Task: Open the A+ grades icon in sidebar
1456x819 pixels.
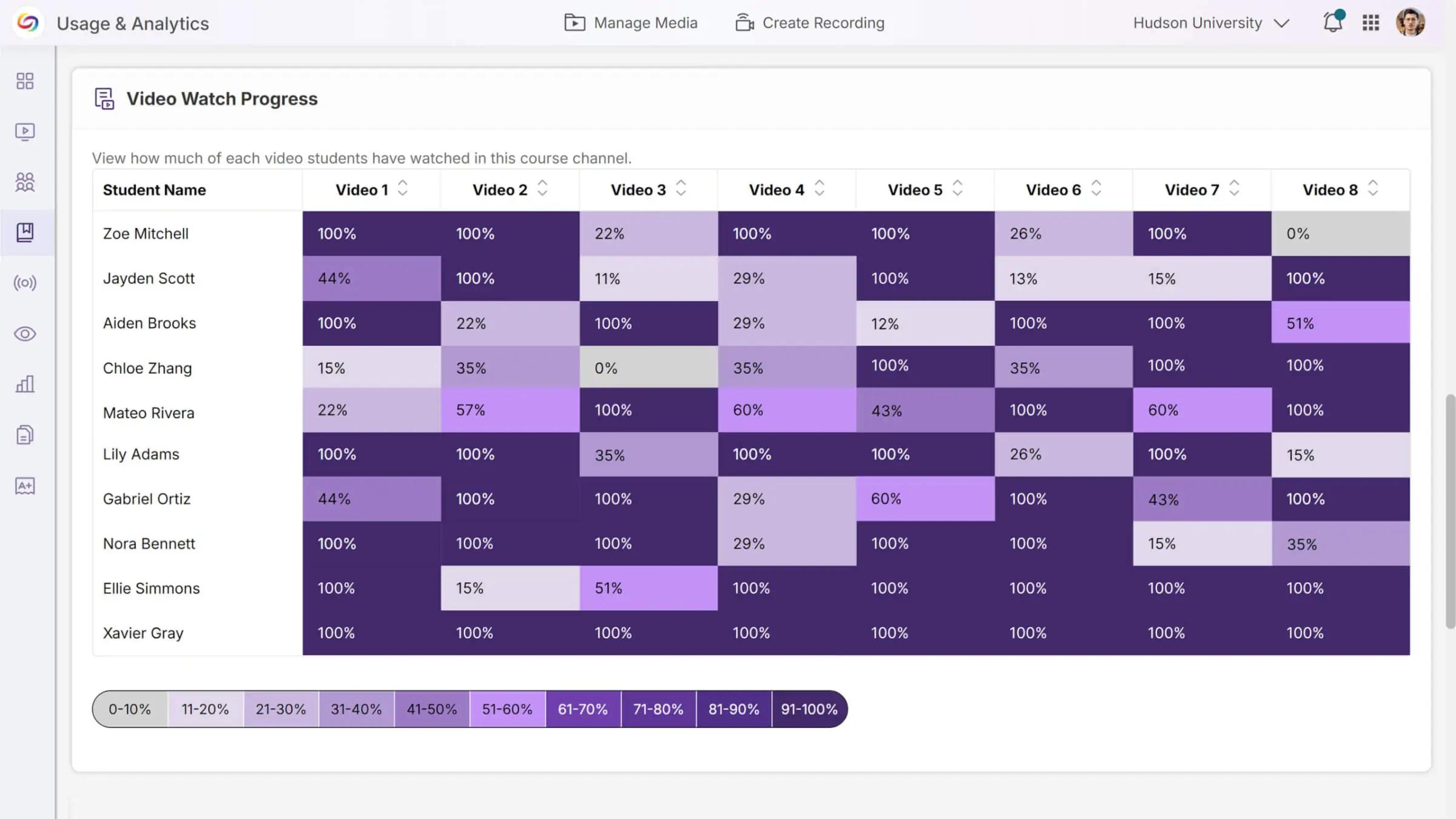Action: tap(25, 486)
